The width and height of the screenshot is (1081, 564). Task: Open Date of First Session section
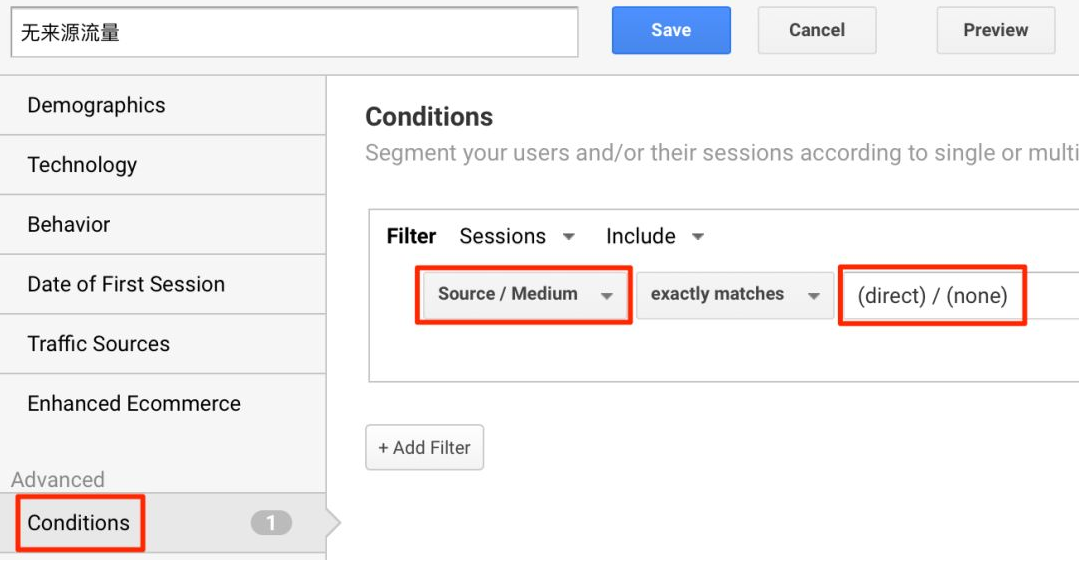point(126,284)
